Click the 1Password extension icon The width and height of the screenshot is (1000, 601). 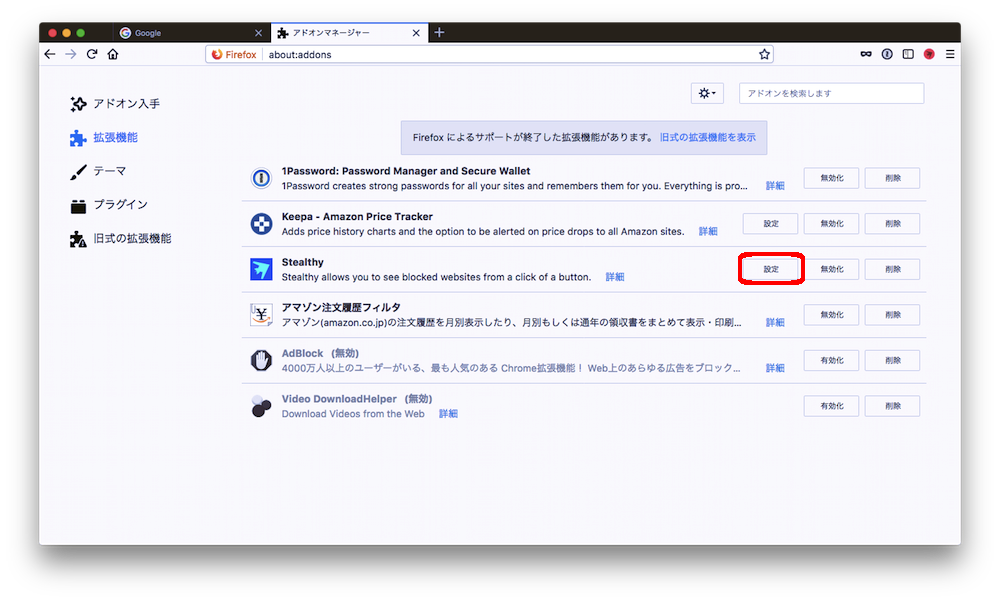coord(261,177)
